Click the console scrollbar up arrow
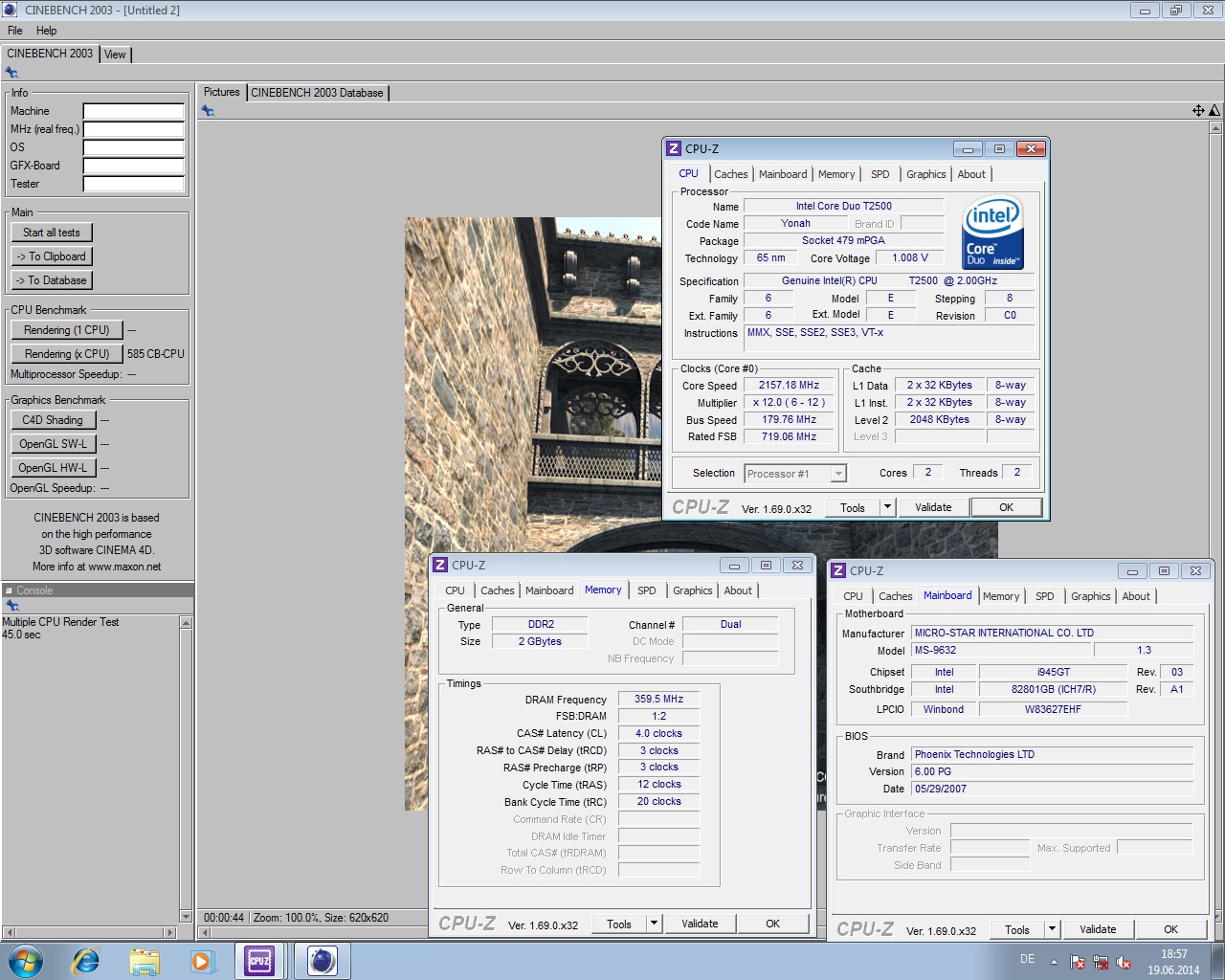Screen dimensions: 1225x980 tap(186, 623)
